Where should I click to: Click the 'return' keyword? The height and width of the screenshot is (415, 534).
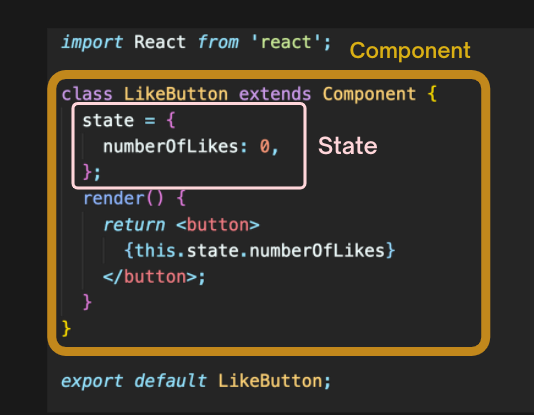click(134, 225)
